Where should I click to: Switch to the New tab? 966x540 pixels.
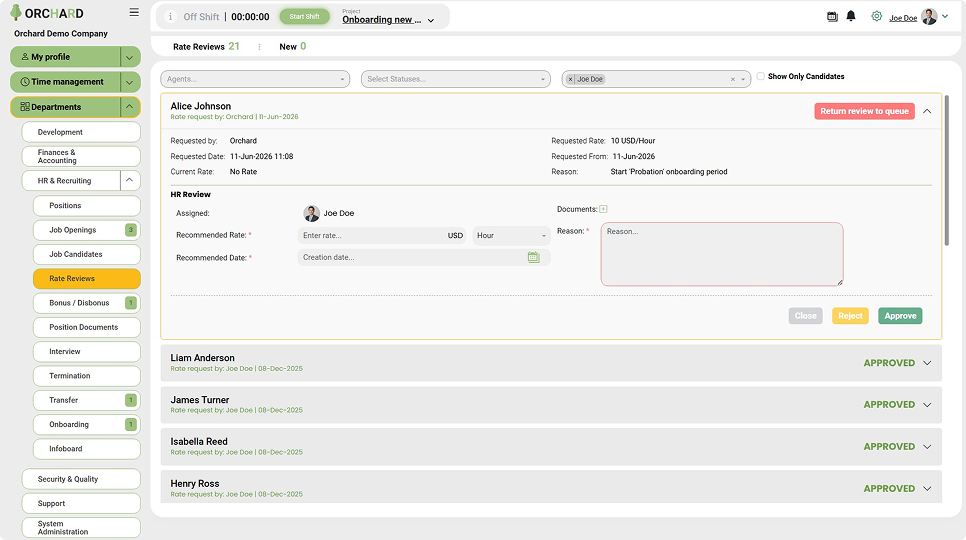[293, 47]
